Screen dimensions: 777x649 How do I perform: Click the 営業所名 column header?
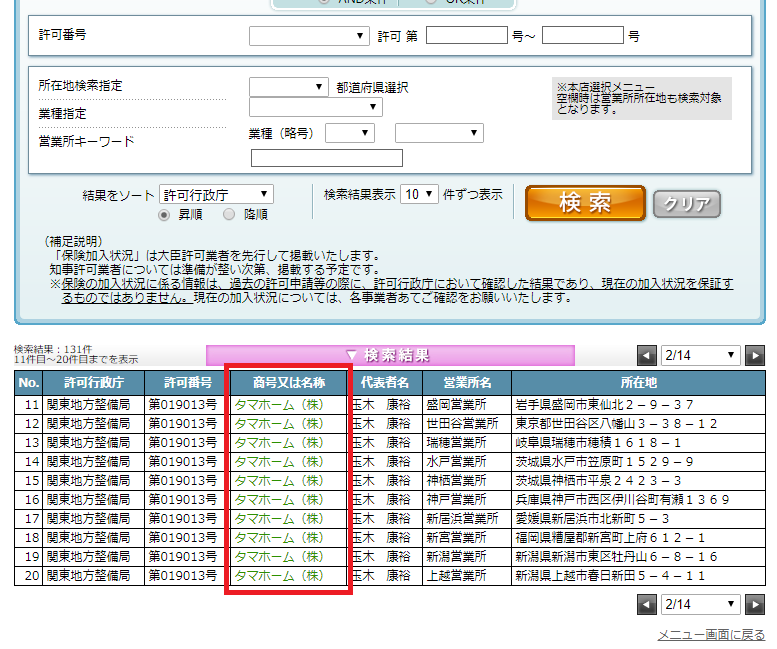467,382
